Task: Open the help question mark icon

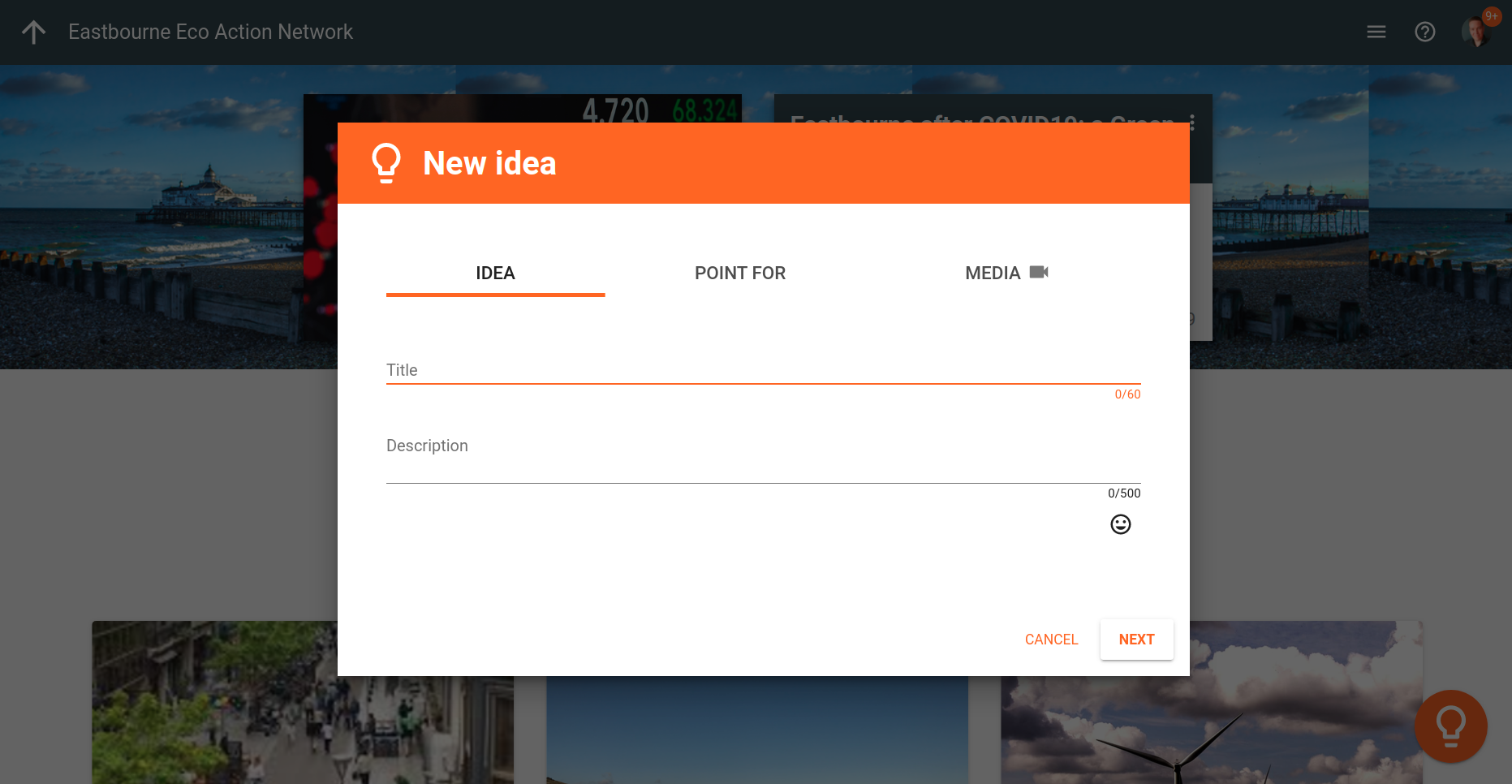Action: point(1424,32)
